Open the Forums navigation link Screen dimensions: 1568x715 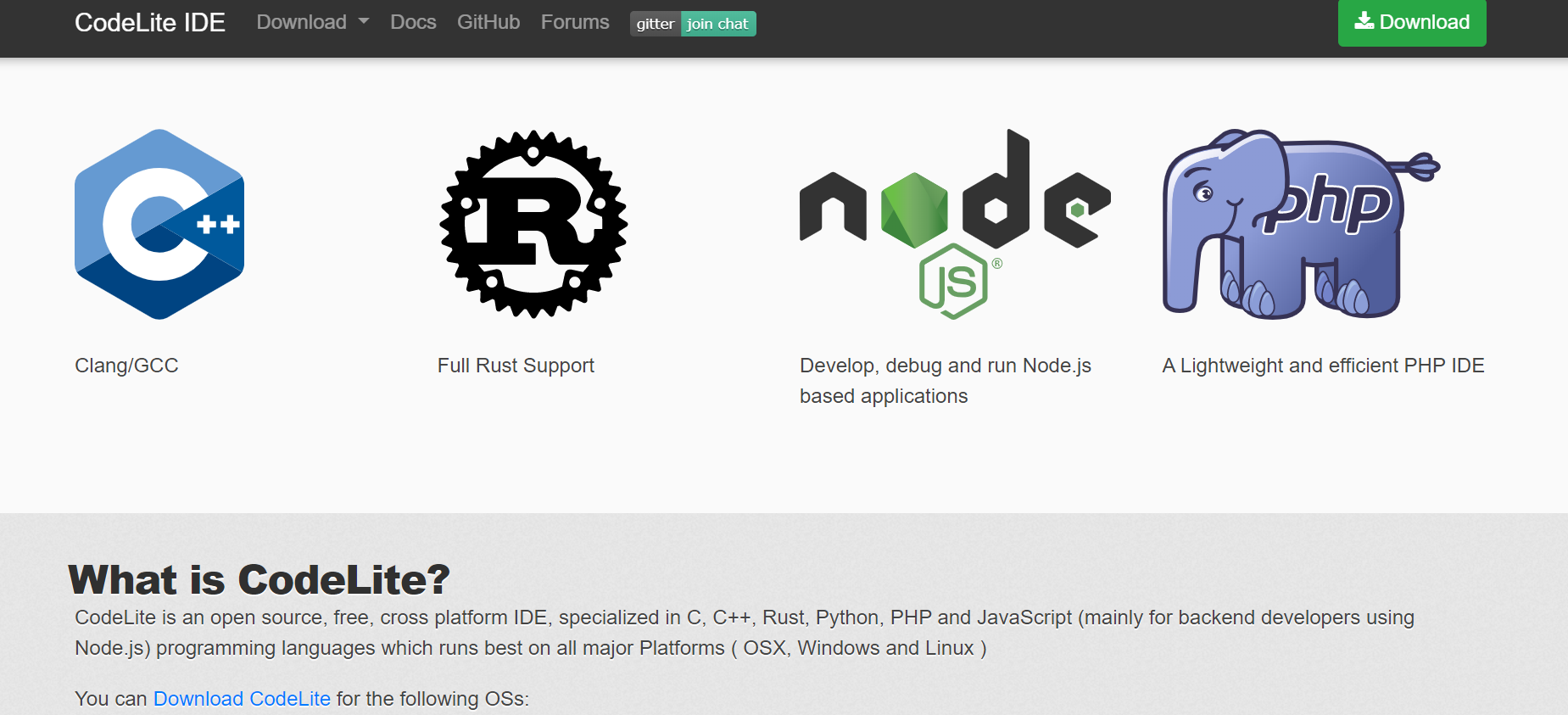point(575,22)
